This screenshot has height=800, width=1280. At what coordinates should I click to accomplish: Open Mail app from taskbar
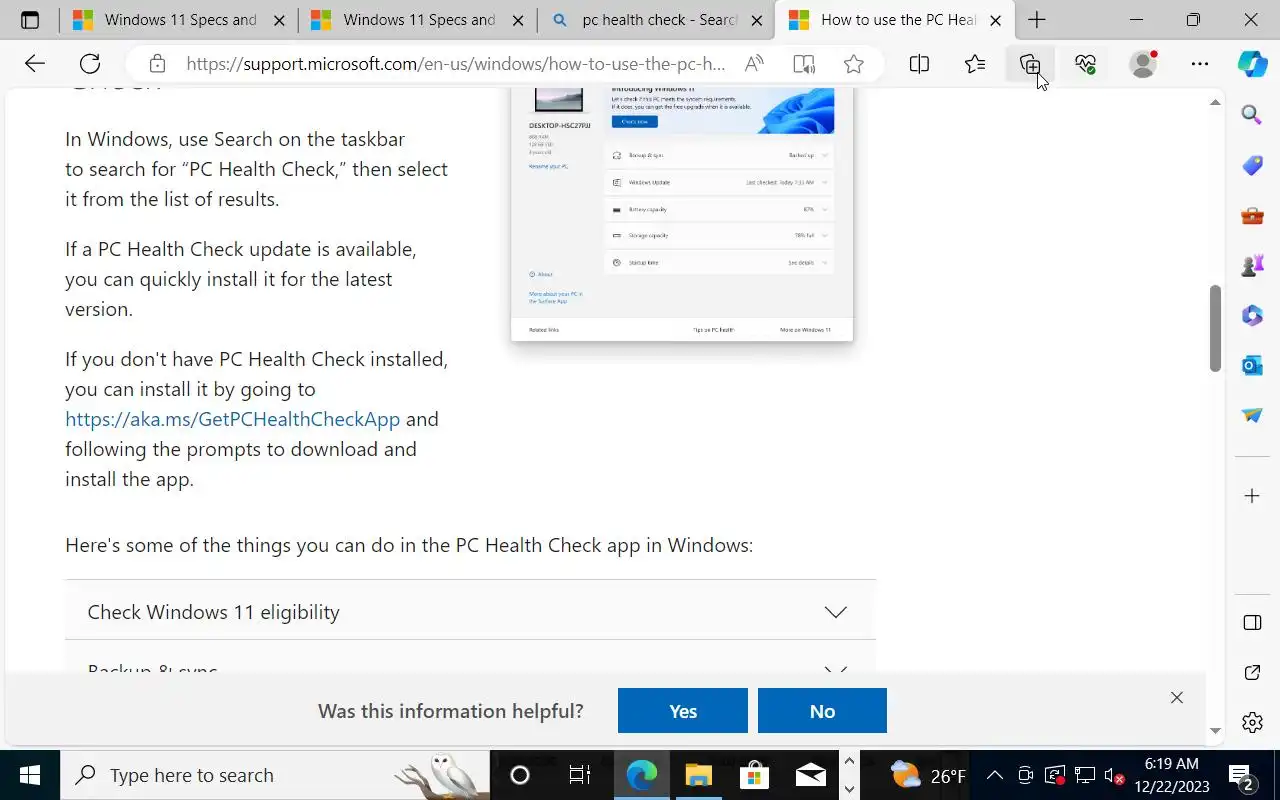810,775
